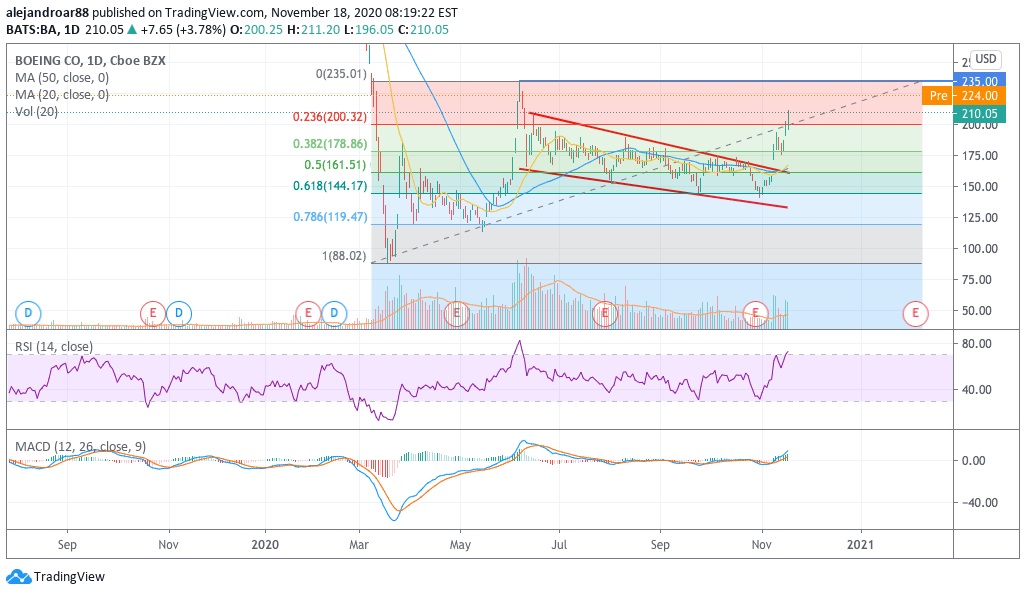Click the May label on the time axis
This screenshot has width=1026, height=595.
[460, 545]
